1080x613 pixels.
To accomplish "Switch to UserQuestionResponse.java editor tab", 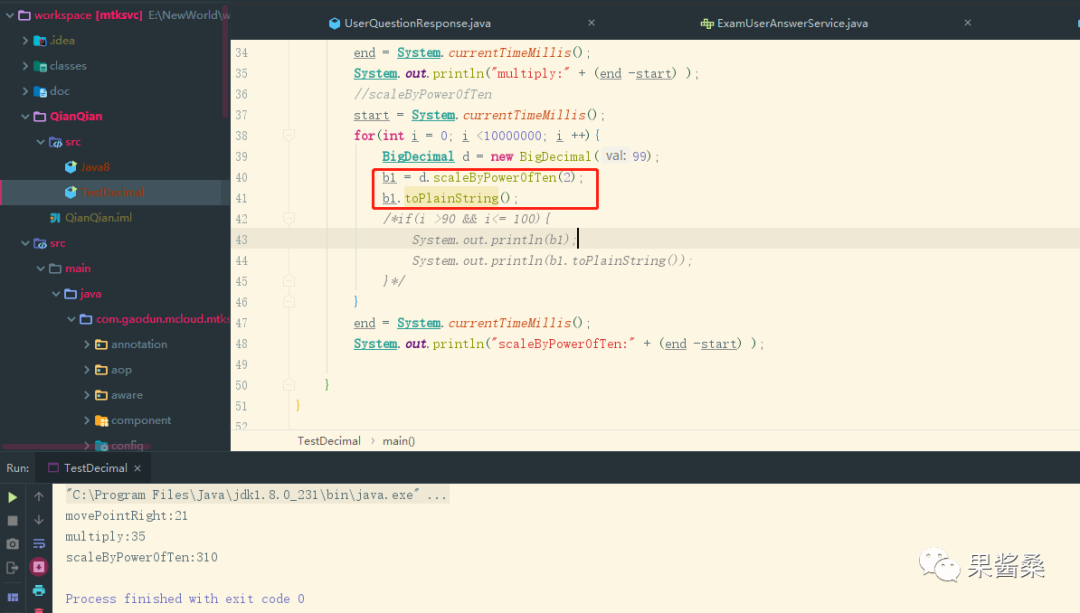I will [x=417, y=23].
